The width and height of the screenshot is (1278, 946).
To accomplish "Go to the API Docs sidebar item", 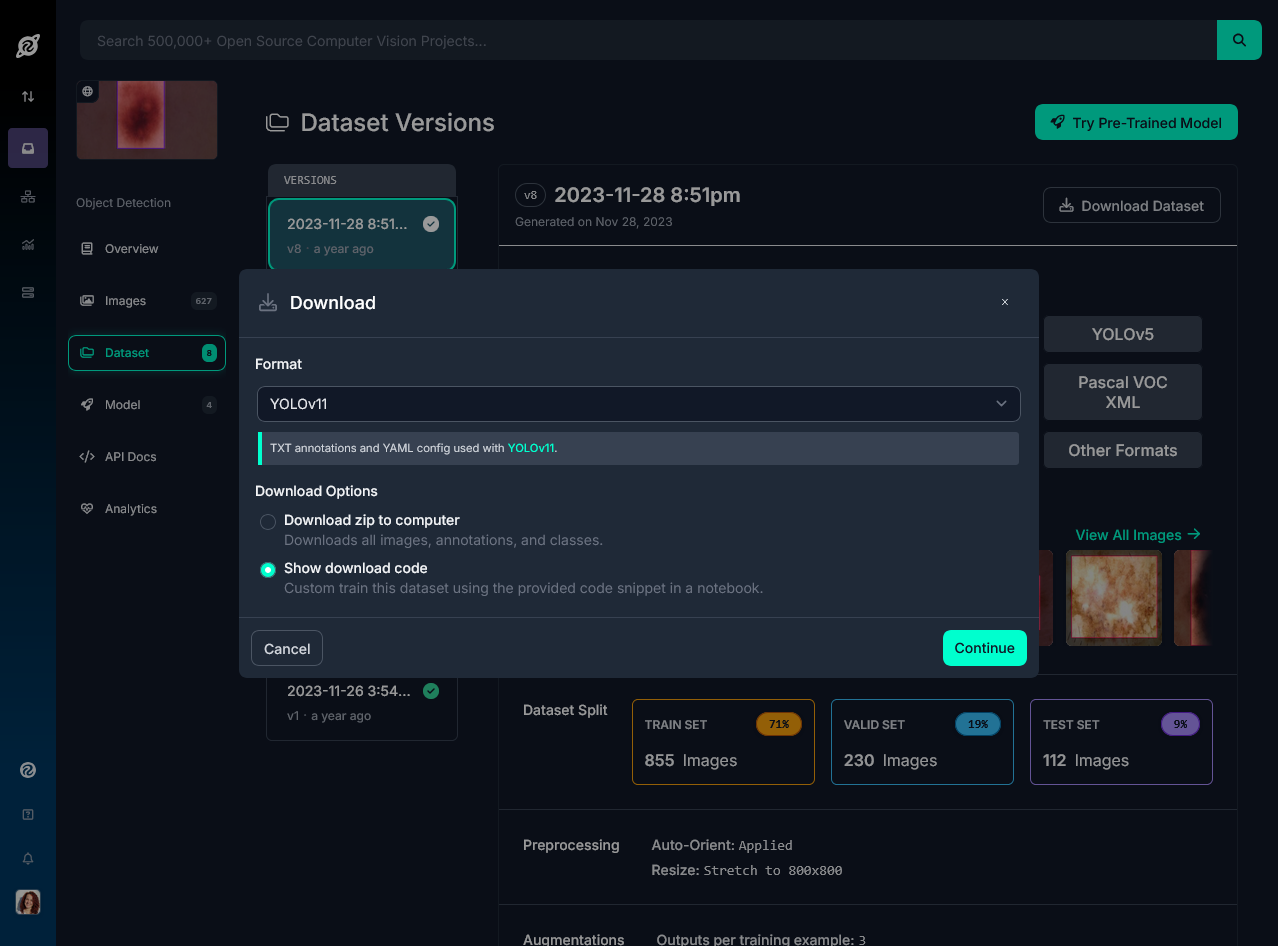I will (x=130, y=457).
